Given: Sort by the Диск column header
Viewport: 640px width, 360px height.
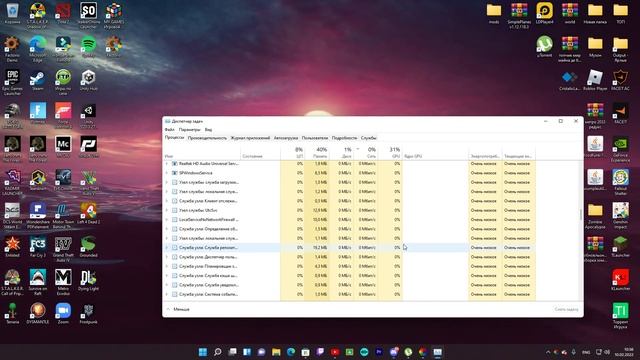Looking at the screenshot, I should coord(341,153).
